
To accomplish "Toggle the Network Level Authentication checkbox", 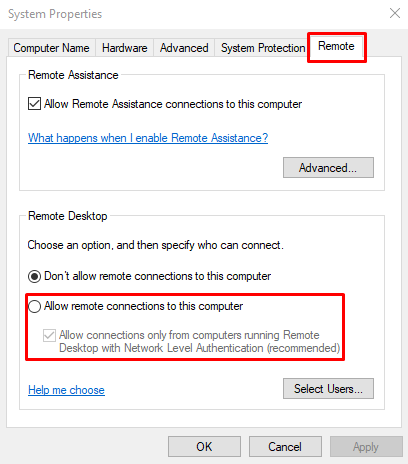I will point(49,335).
